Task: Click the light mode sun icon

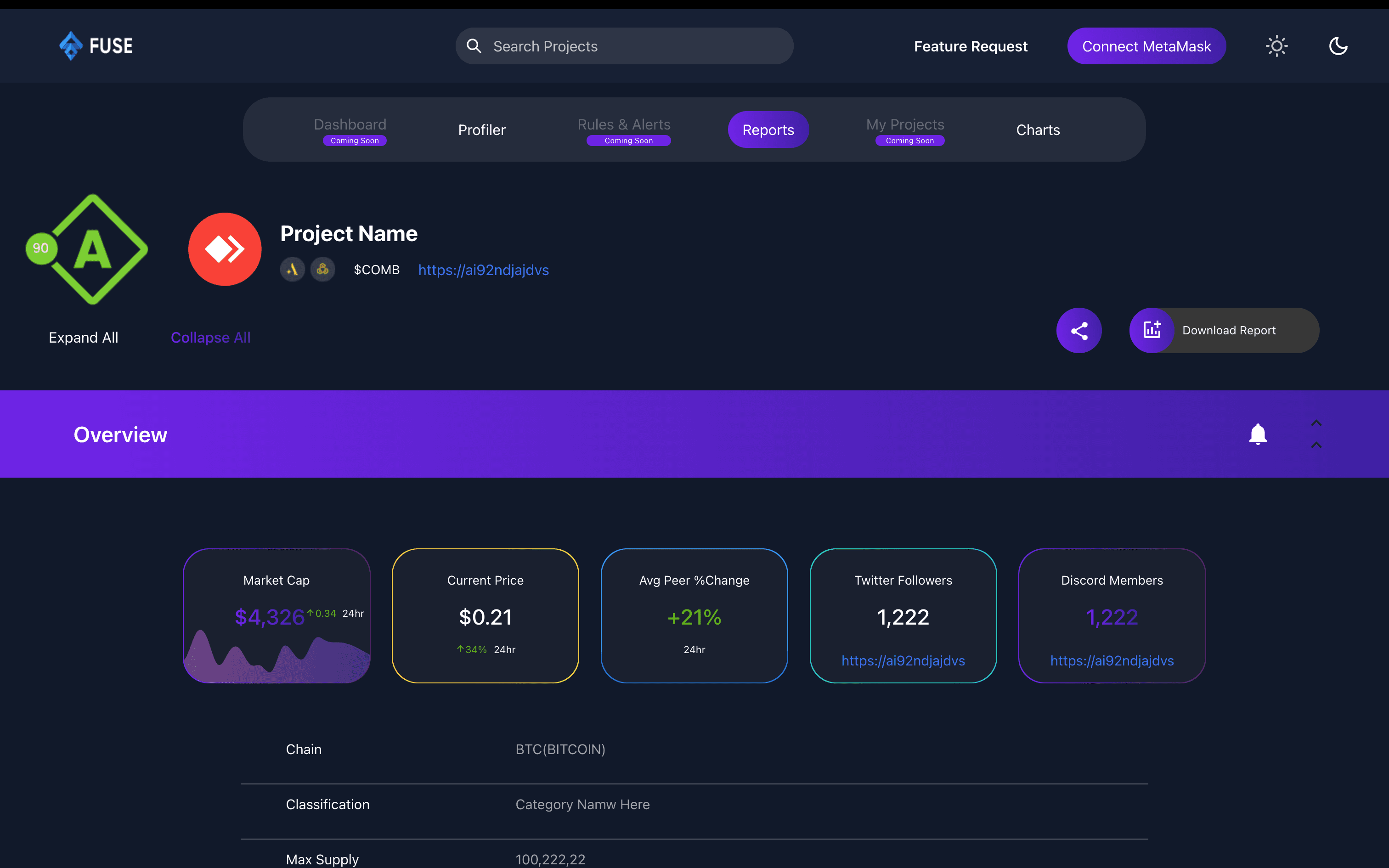Action: click(x=1276, y=46)
